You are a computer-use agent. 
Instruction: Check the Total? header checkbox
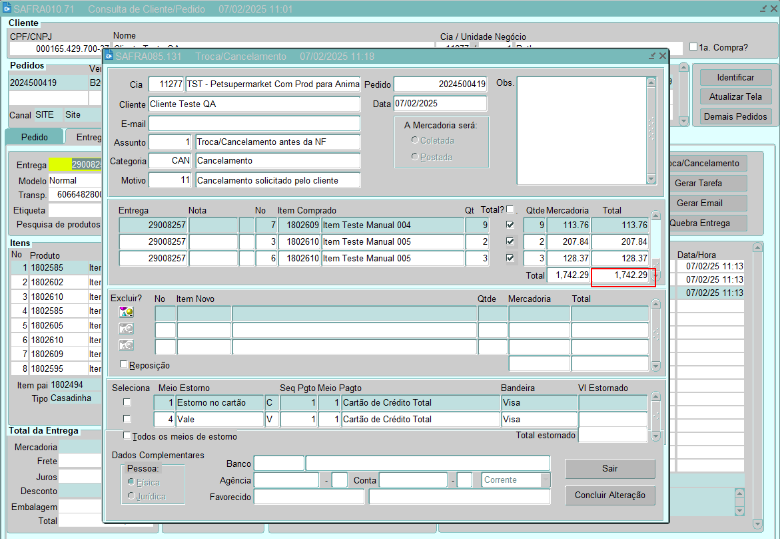511,210
